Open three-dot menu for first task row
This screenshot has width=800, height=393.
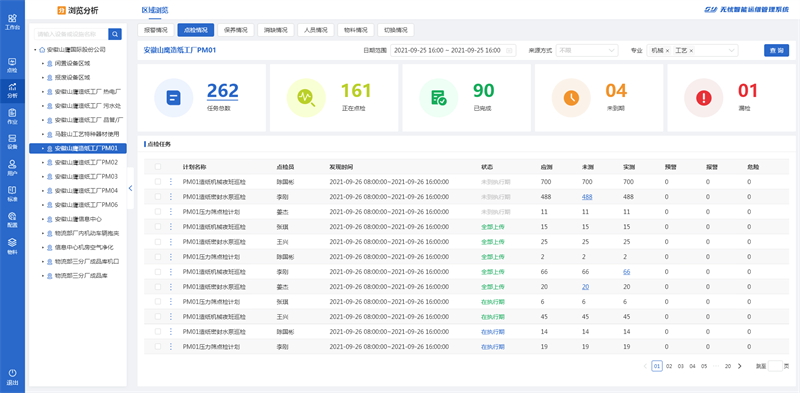(x=171, y=182)
